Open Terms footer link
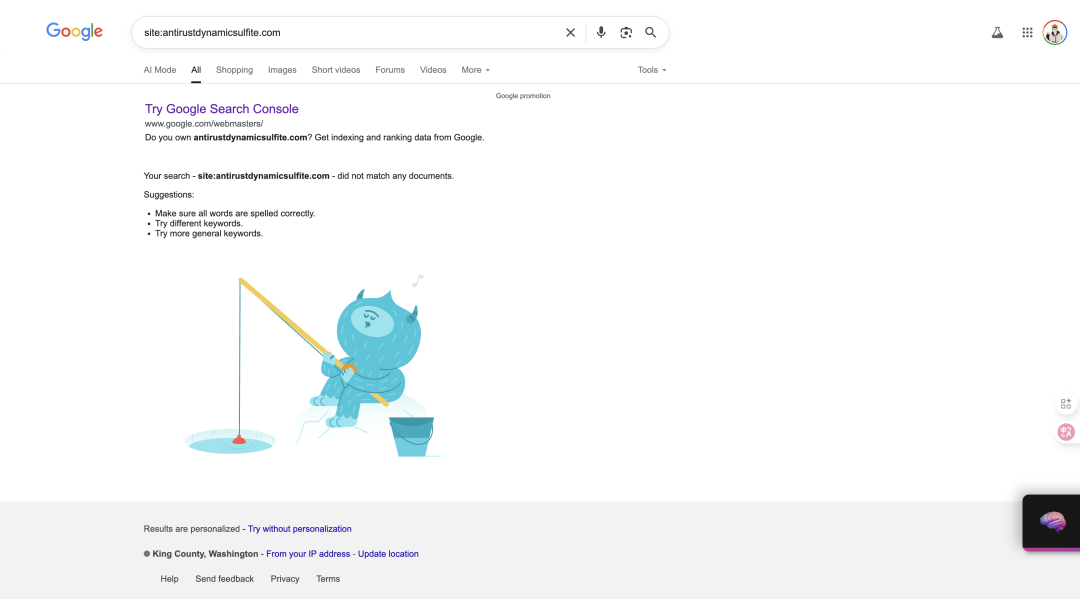Screen dimensions: 1080x599 [x=328, y=579]
